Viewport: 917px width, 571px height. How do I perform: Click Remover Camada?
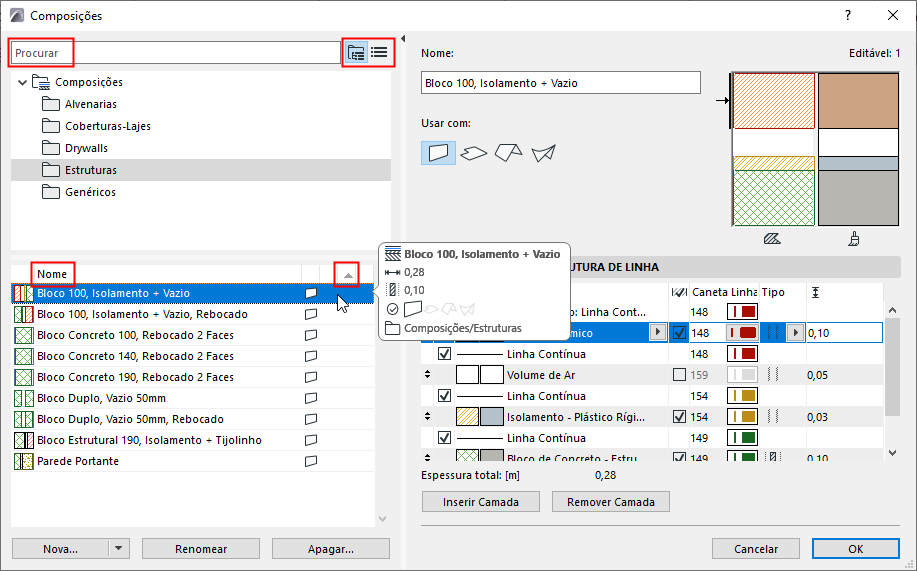click(611, 502)
